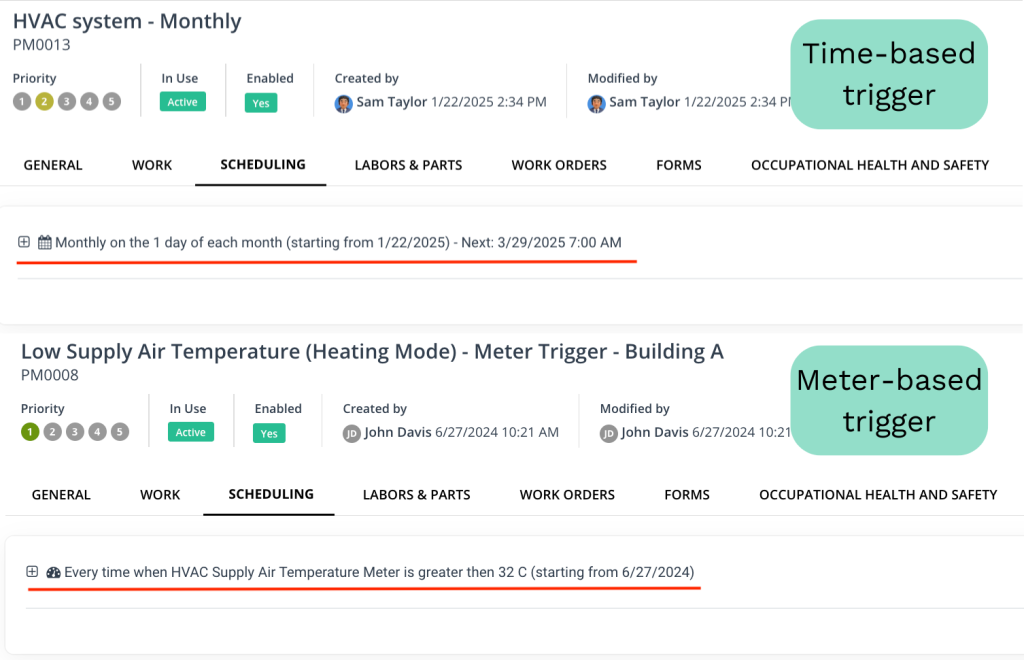Toggle the Enabled Yes badge for PM0008
Screen dimensions: 1024x660
coord(268,433)
